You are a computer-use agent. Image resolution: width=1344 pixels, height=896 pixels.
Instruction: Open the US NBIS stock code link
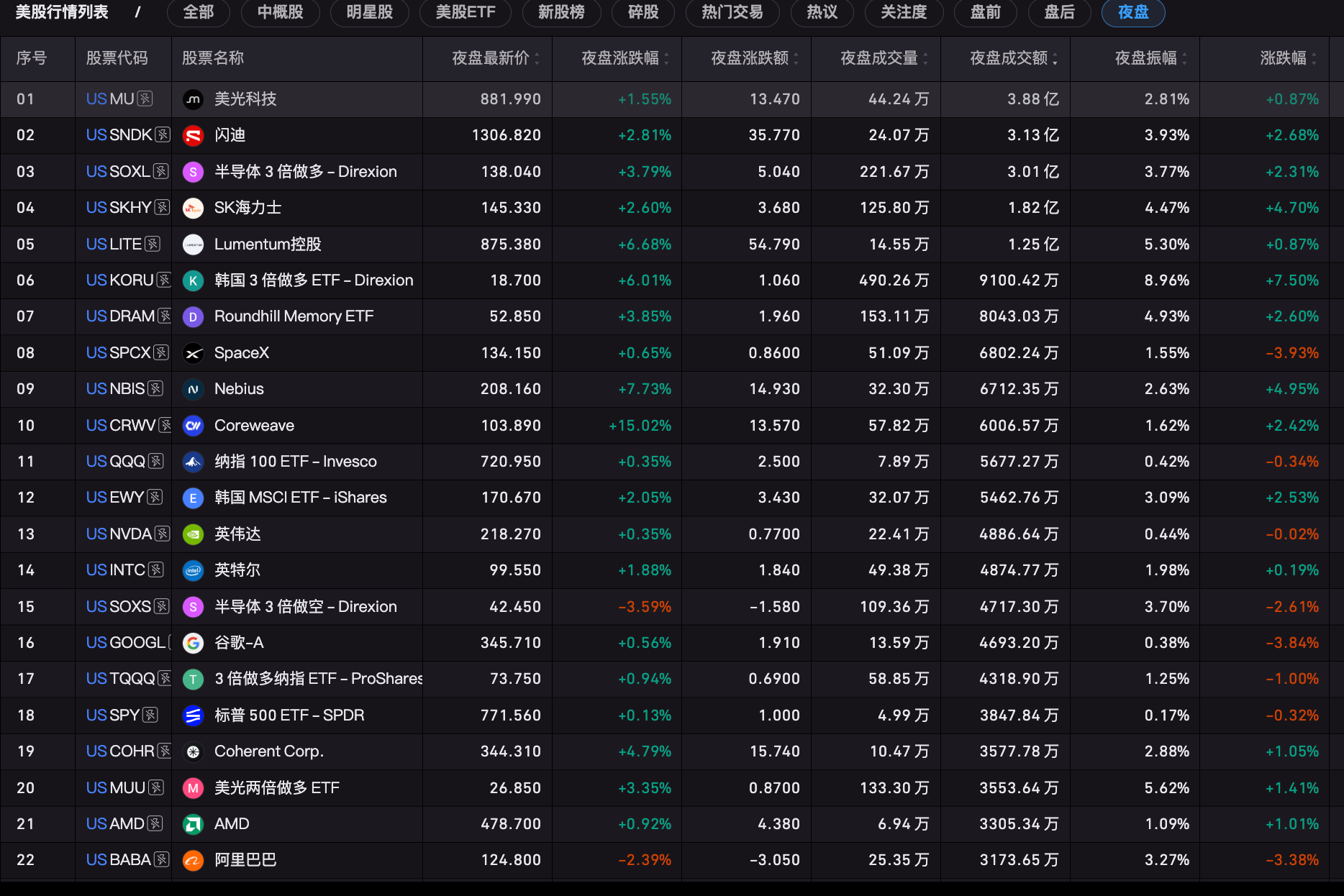pos(115,389)
